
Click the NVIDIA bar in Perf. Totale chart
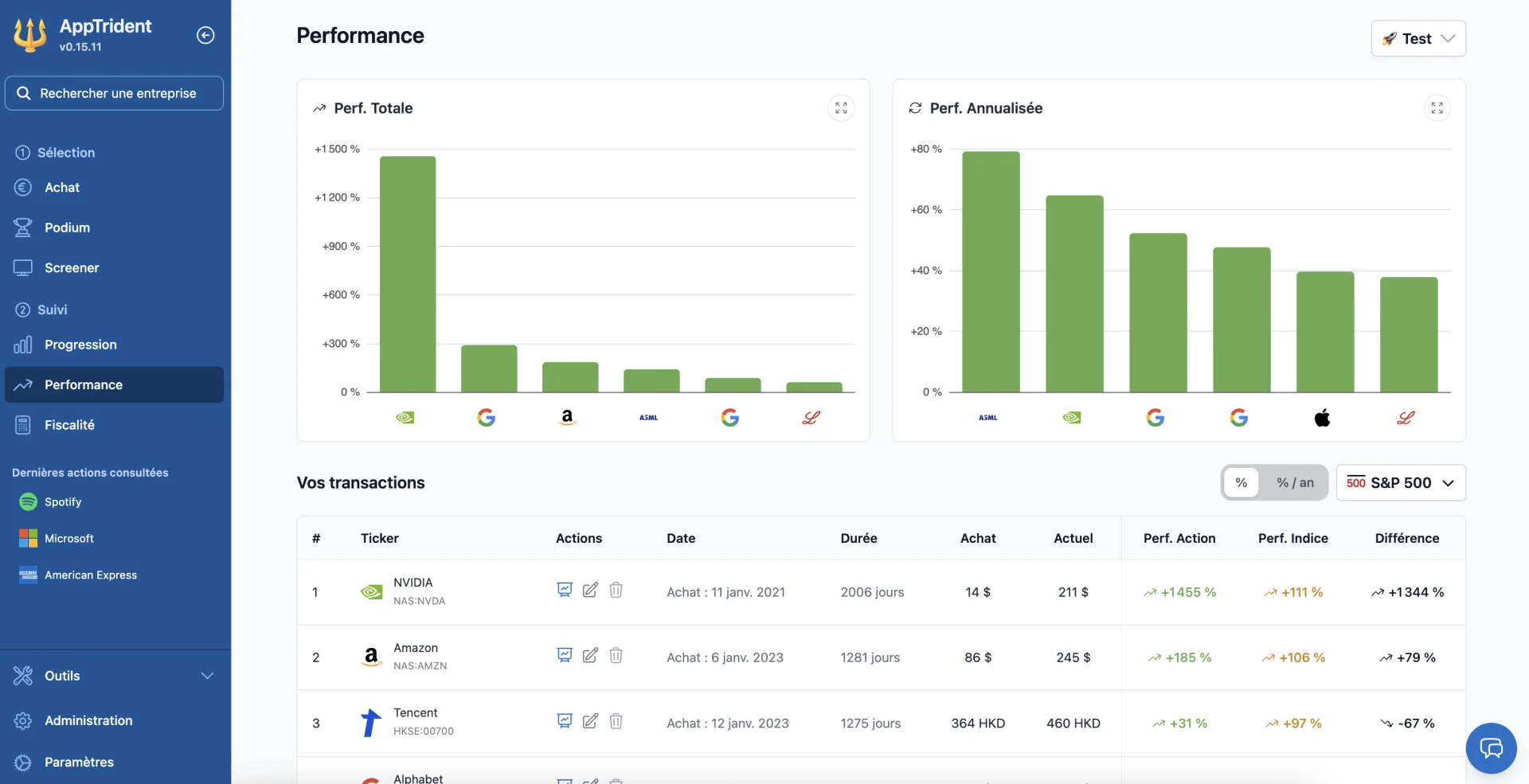pos(408,275)
